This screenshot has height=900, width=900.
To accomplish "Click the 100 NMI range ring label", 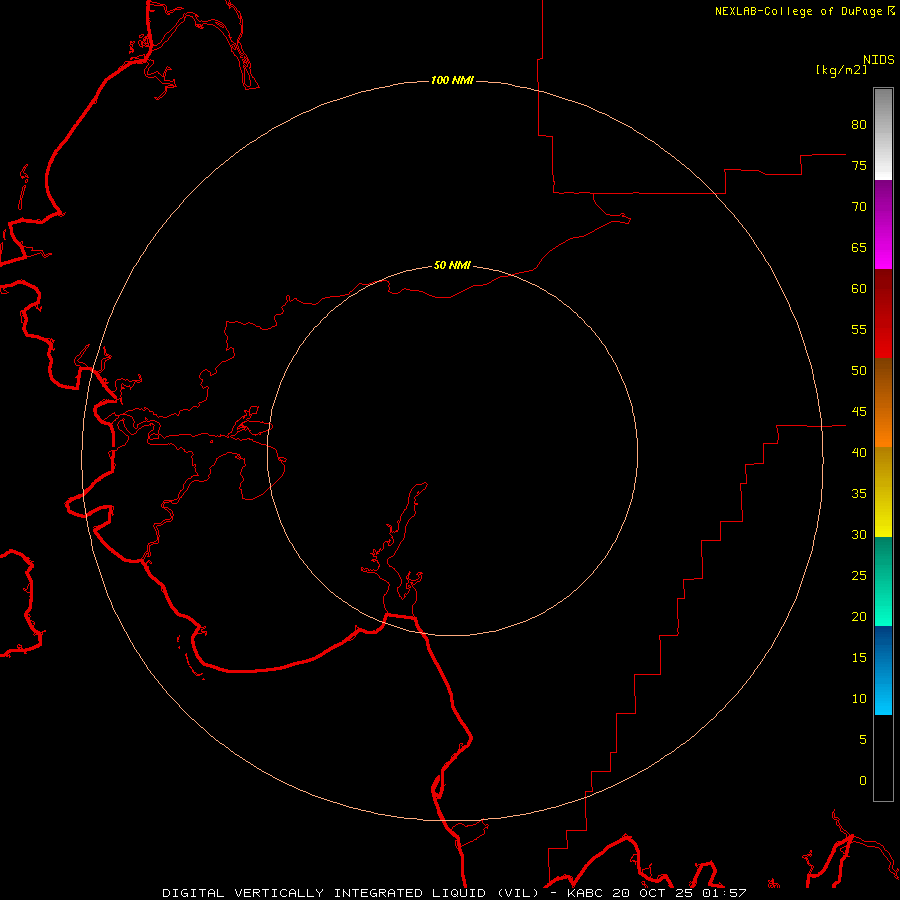I will 452,80.
